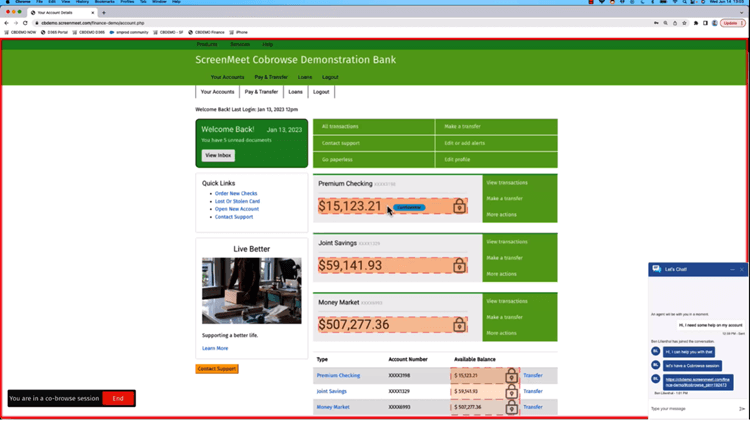
Task: Expand the Chrome tab search chevron
Action: coord(741,13)
